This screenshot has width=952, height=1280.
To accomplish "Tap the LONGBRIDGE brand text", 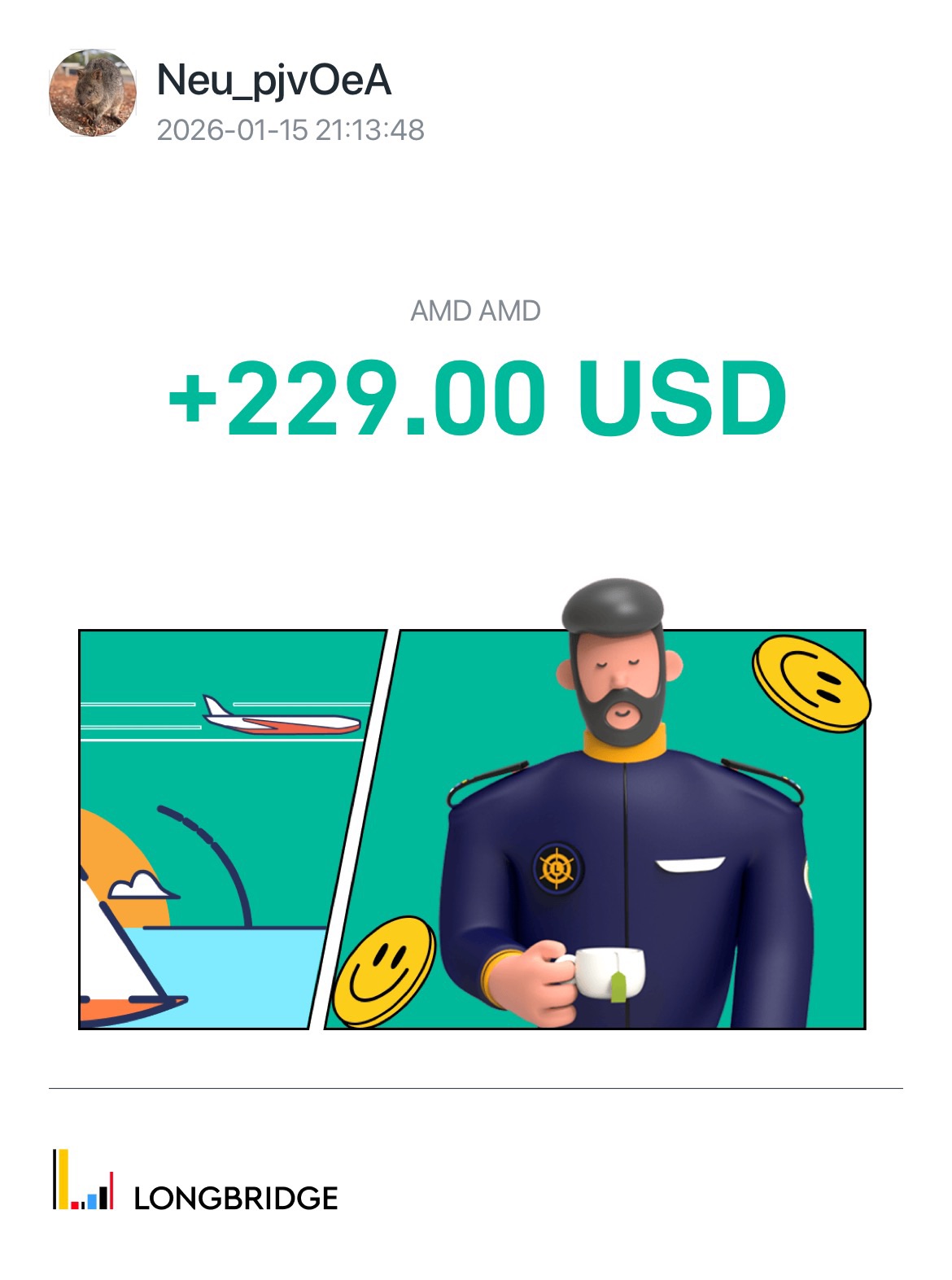I will point(236,1199).
